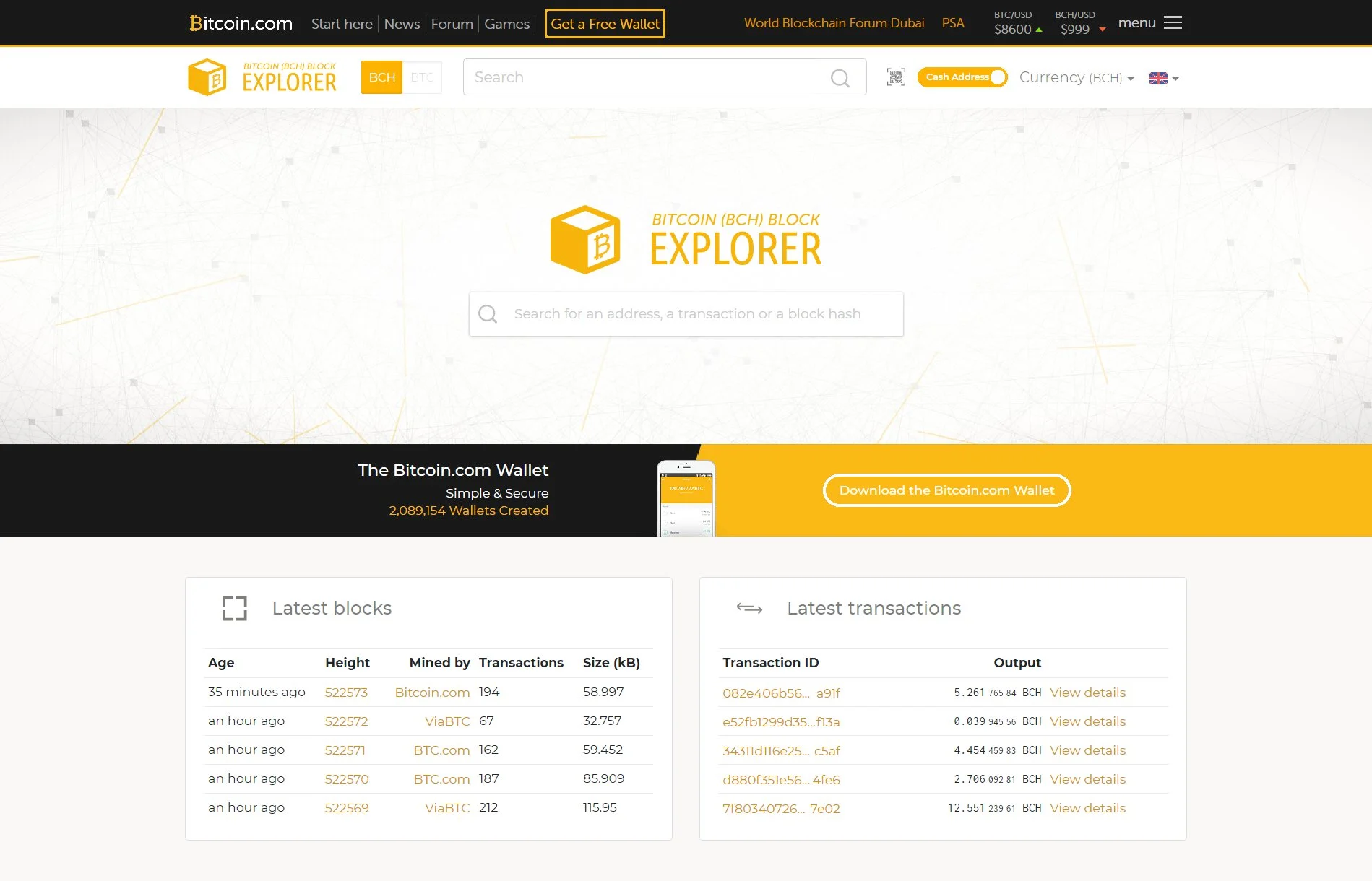
Task: Open the QR code scanner icon
Action: (x=896, y=77)
